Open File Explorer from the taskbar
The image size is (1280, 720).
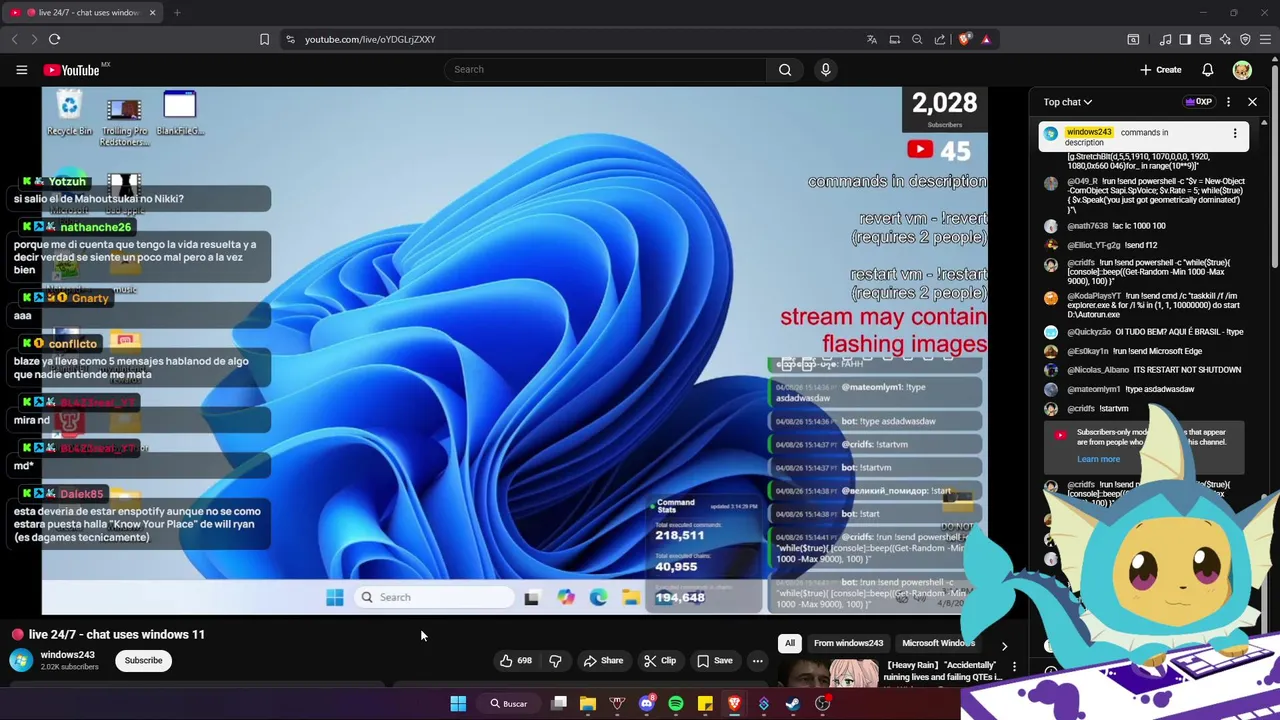pyautogui.click(x=588, y=704)
